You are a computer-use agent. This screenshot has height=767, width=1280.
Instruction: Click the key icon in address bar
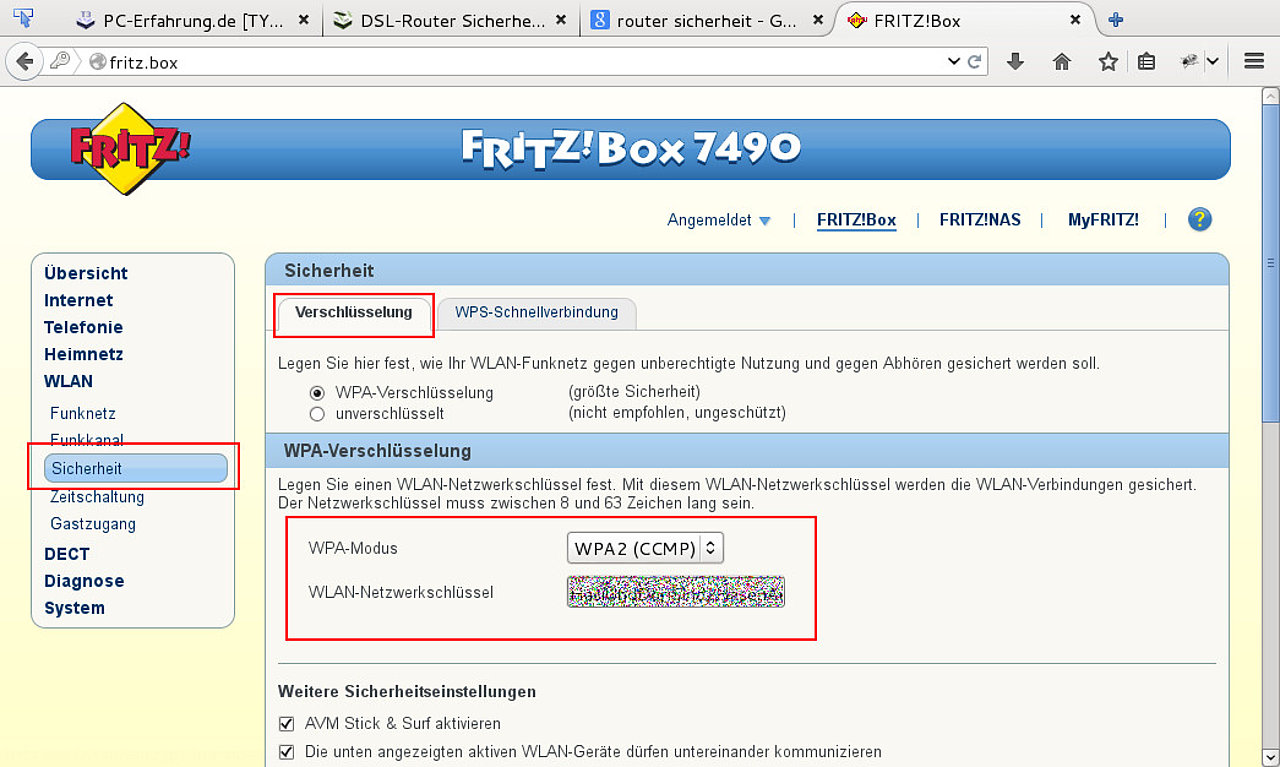click(61, 62)
